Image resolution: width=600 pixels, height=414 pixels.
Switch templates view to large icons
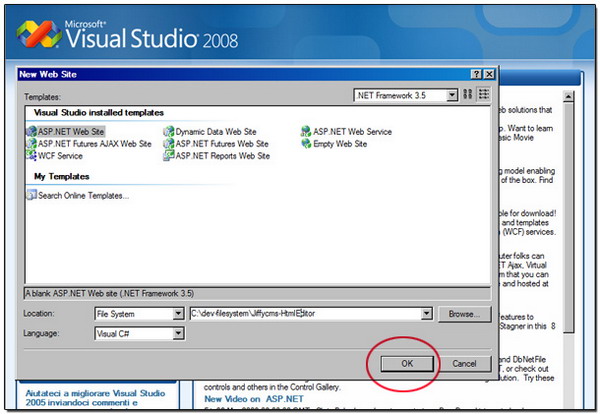(468, 94)
